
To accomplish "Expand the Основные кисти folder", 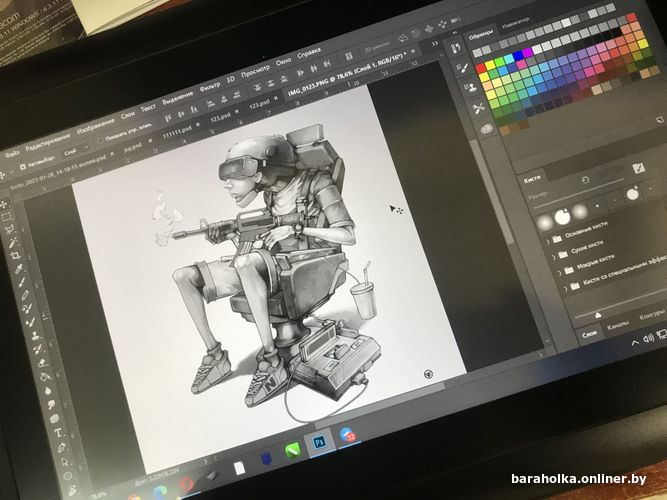I will 548,242.
